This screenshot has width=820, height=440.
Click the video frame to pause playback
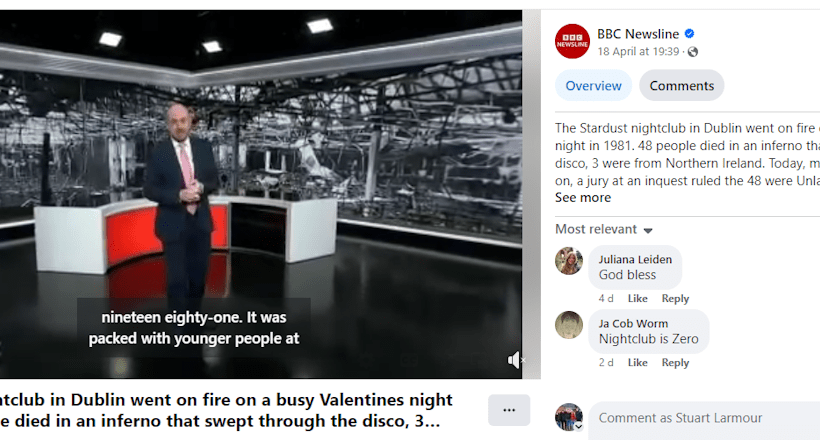click(x=260, y=194)
